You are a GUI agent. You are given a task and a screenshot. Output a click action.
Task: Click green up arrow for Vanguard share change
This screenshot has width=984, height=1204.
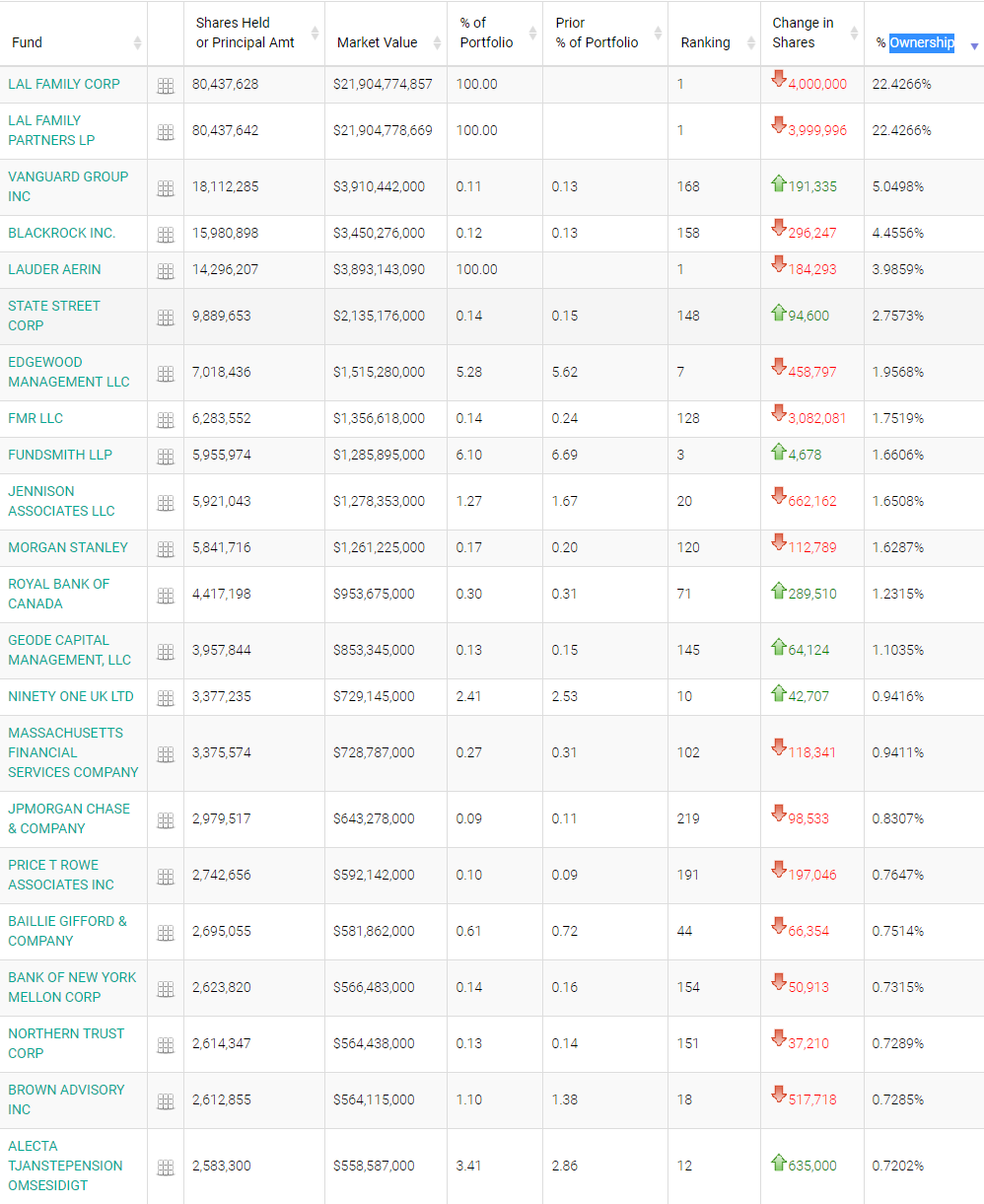(779, 183)
